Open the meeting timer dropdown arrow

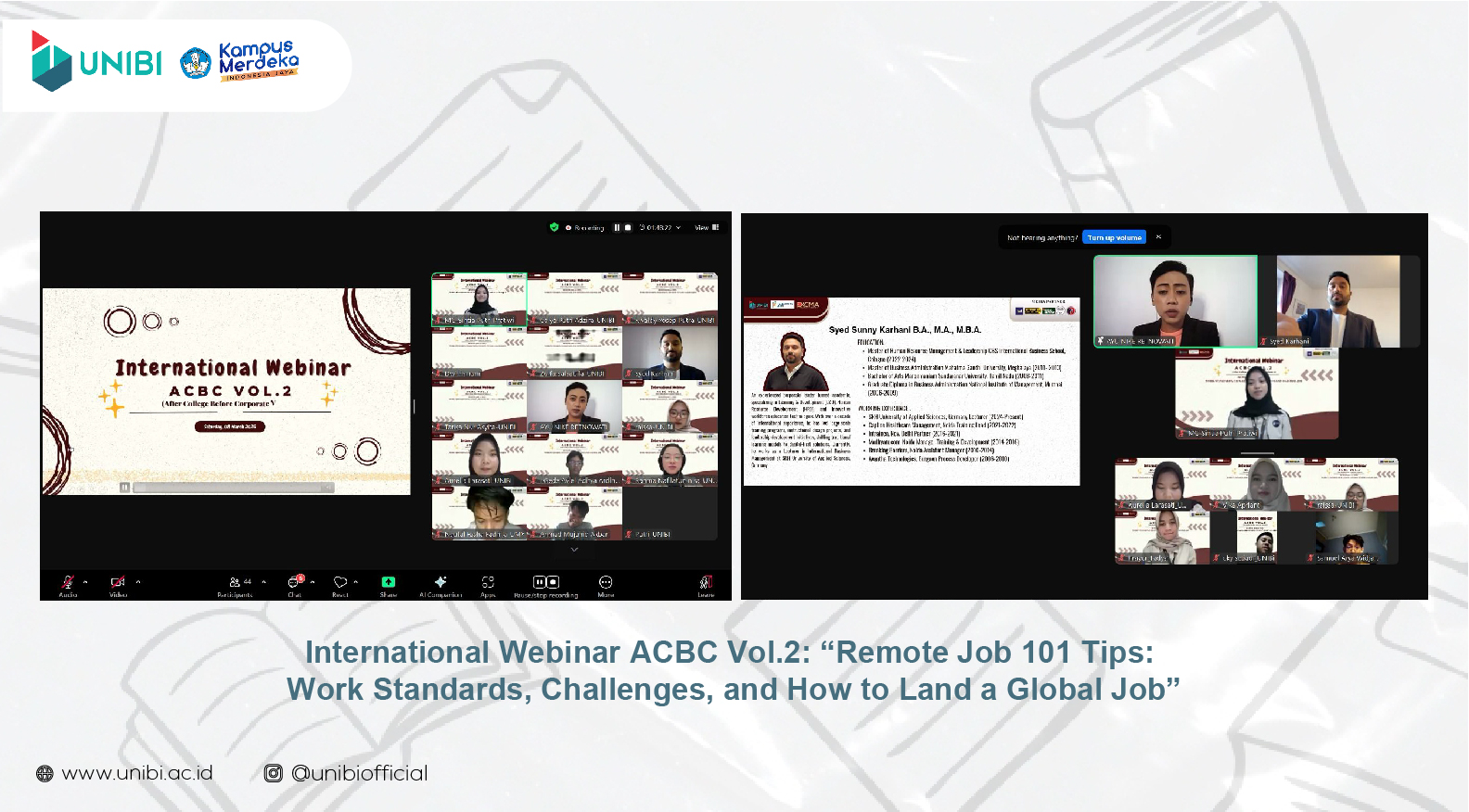tap(678, 227)
